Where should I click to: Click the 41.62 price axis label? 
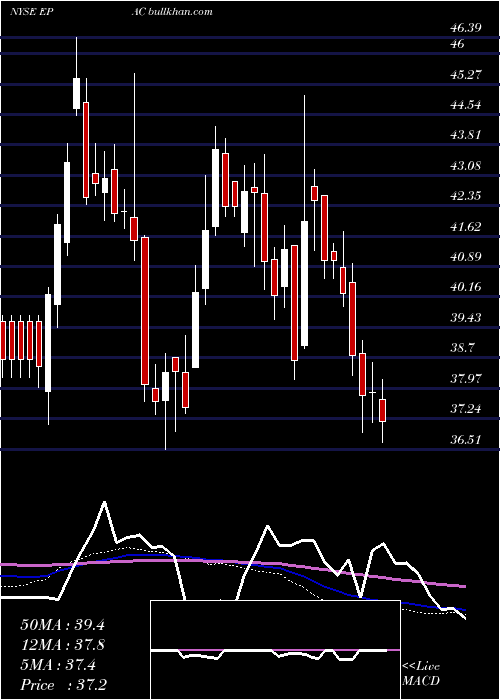[x=466, y=227]
